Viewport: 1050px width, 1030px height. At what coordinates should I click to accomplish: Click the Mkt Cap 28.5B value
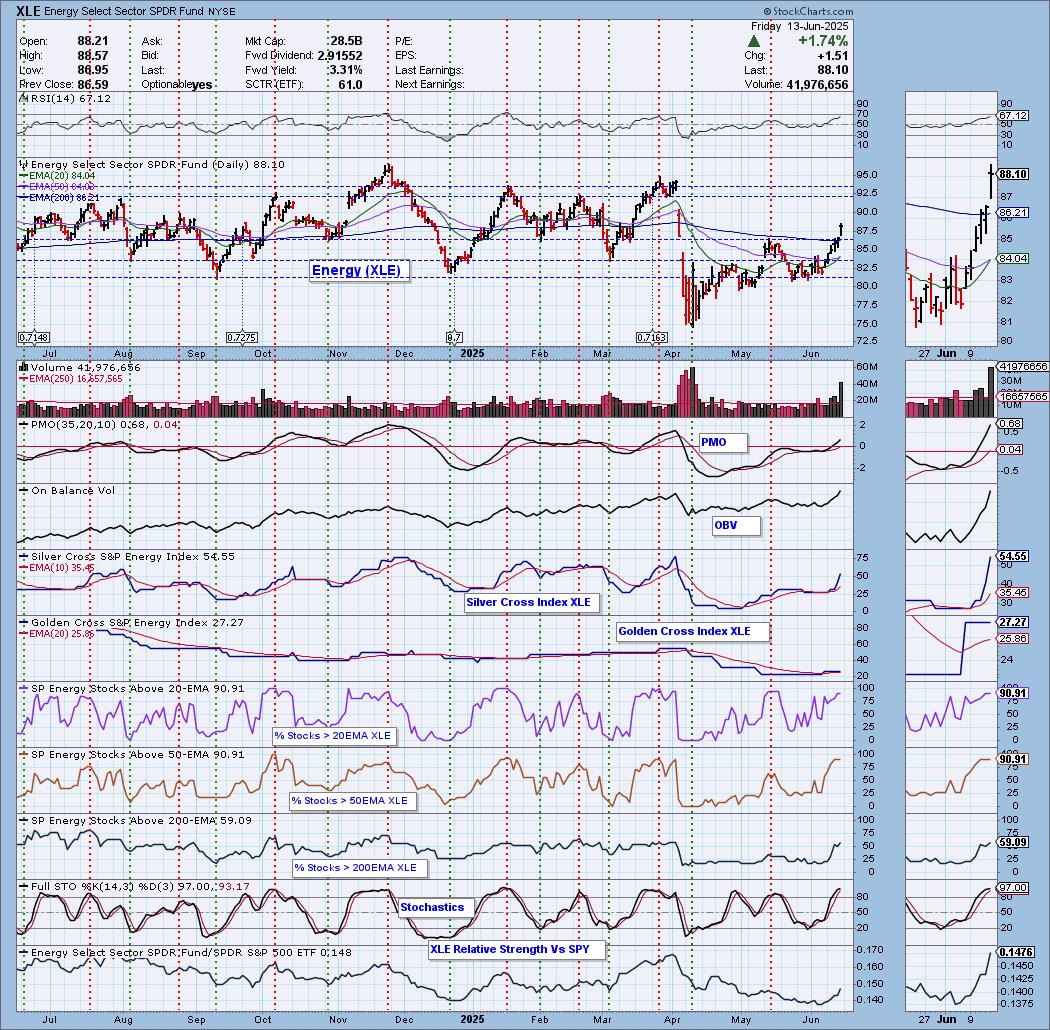pos(346,41)
